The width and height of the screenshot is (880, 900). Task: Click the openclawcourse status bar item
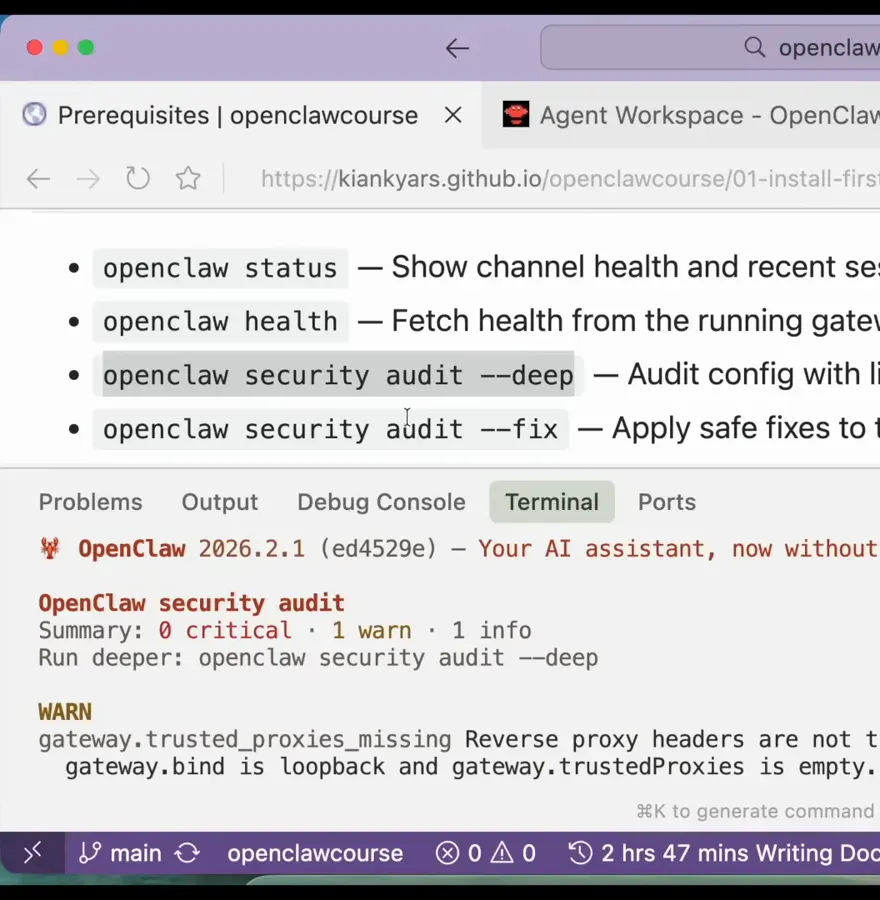tap(315, 853)
